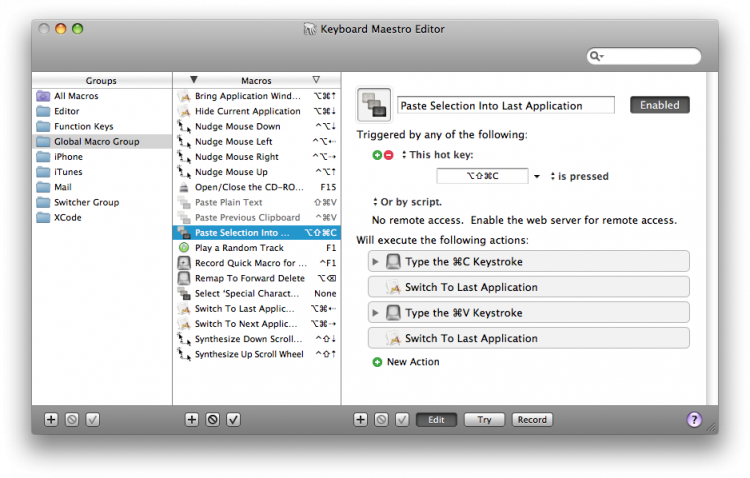Select the Play a Random Track macro
The width and height of the screenshot is (750, 478).
[257, 248]
